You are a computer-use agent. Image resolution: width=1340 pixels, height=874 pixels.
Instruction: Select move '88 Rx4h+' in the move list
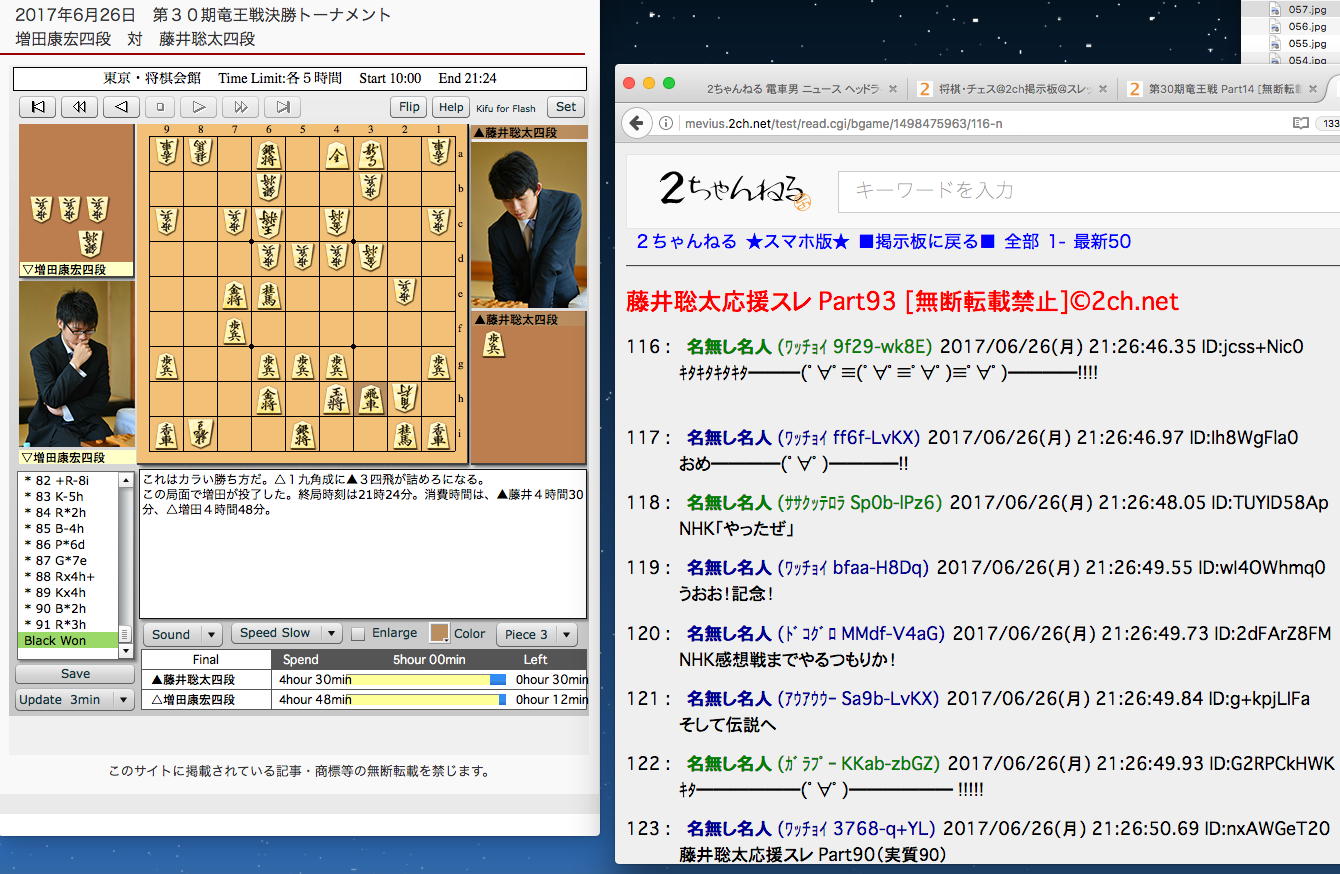[x=68, y=577]
